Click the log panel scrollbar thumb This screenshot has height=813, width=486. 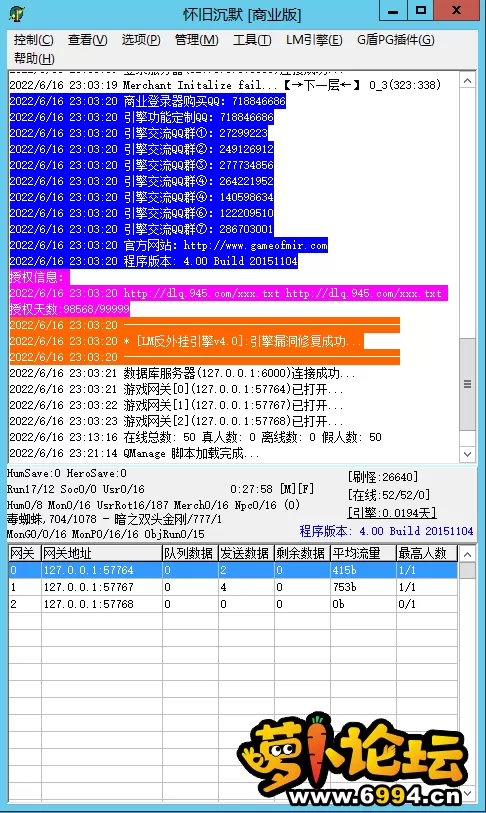pos(467,384)
